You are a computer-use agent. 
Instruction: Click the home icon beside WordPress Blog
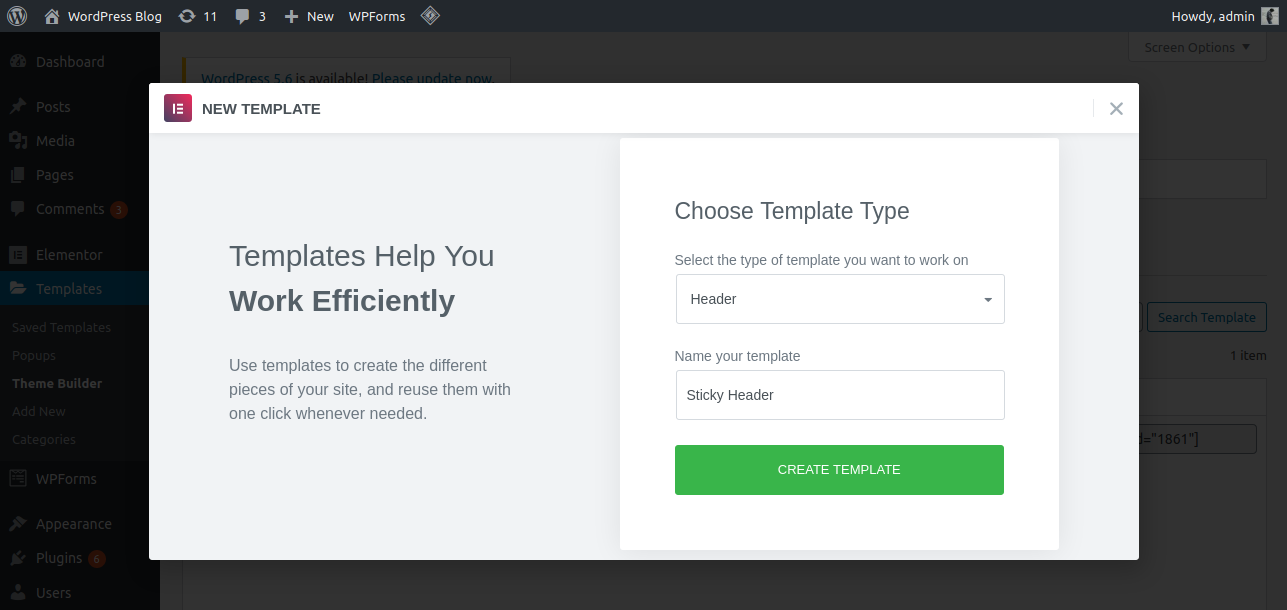tap(52, 16)
